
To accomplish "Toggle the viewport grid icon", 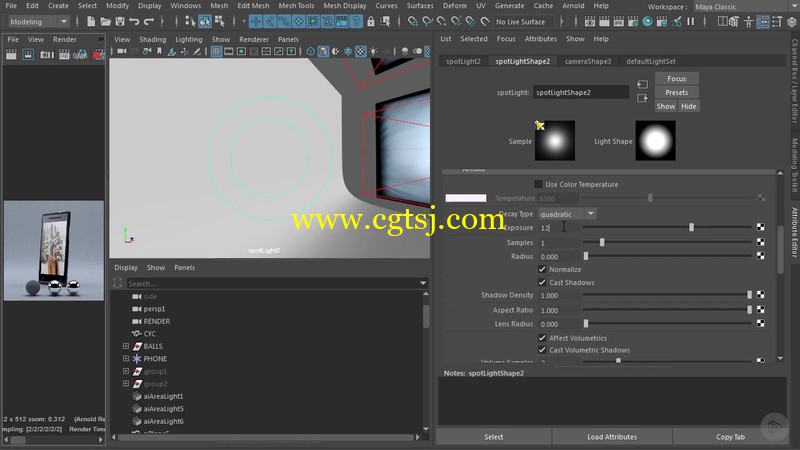I will (216, 52).
